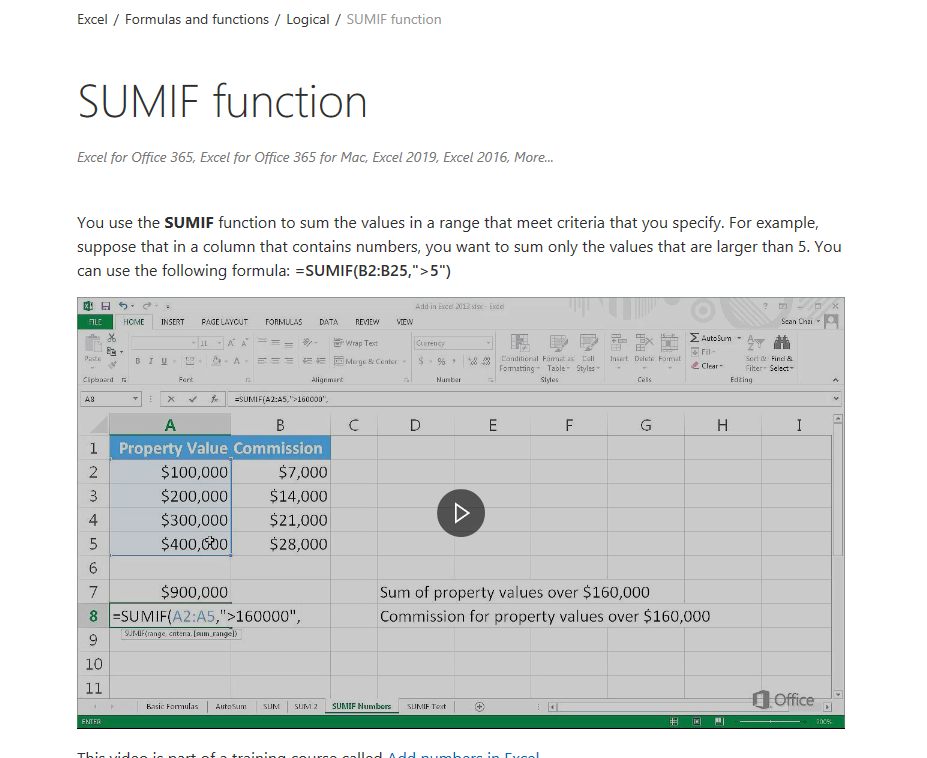927x758 pixels.
Task: Click the Accounting dollar format icon
Action: point(421,361)
